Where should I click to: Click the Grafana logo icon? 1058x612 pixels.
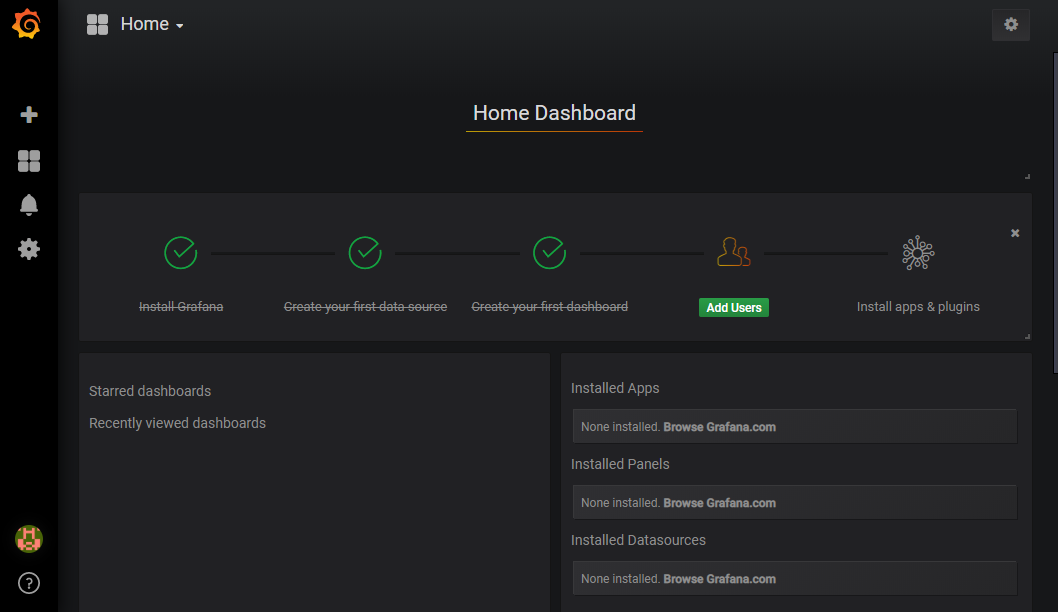27,24
